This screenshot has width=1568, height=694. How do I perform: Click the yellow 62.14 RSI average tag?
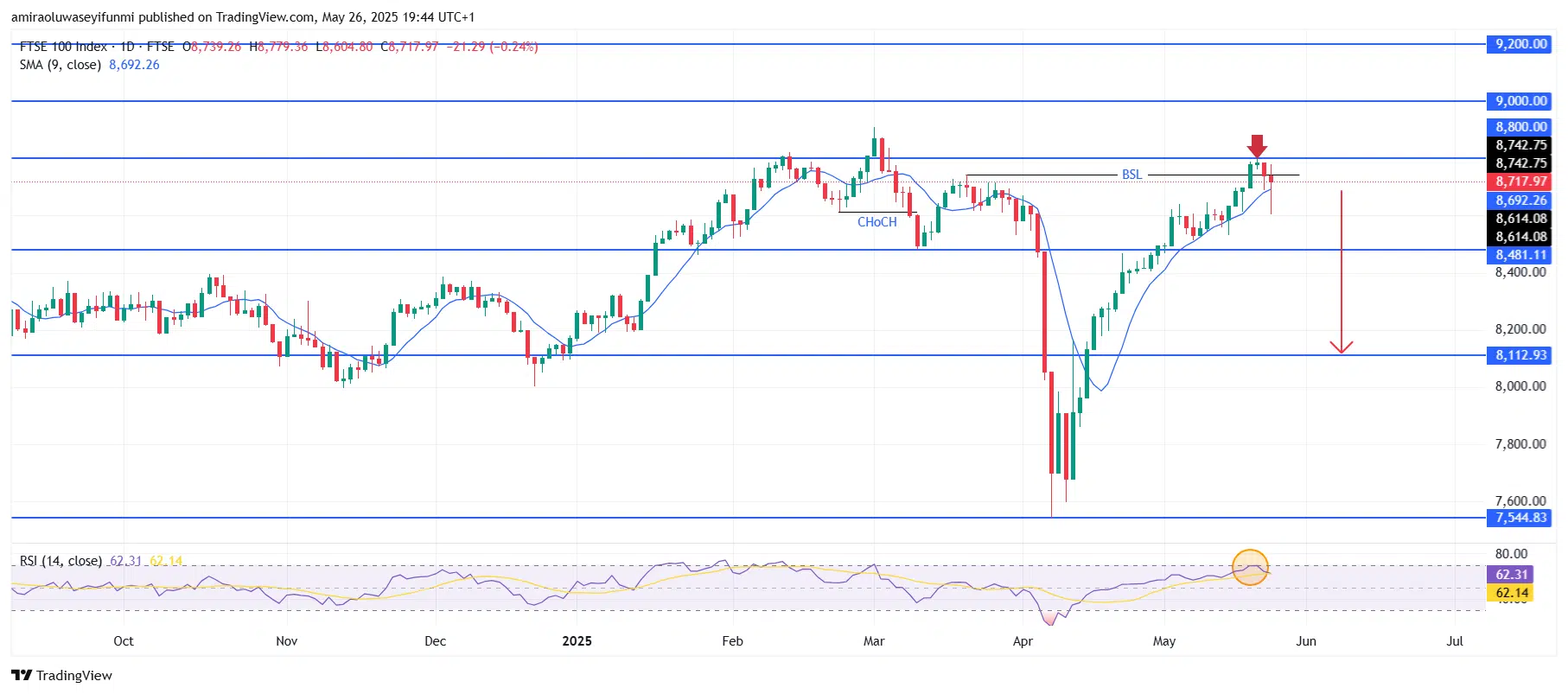pos(1511,593)
